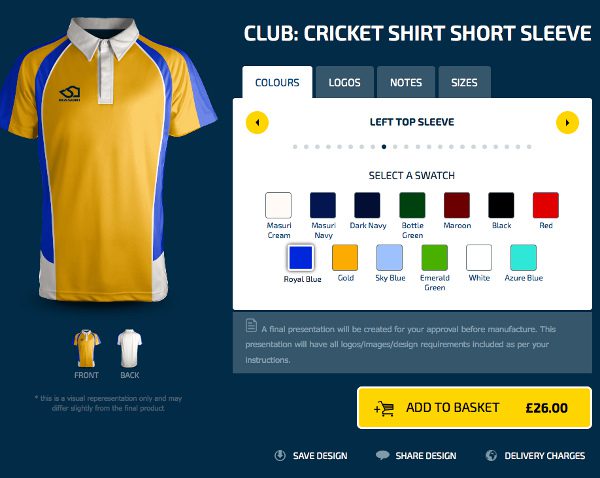Open the Sizes tab
Screen dimensions: 600x478
click(x=464, y=82)
